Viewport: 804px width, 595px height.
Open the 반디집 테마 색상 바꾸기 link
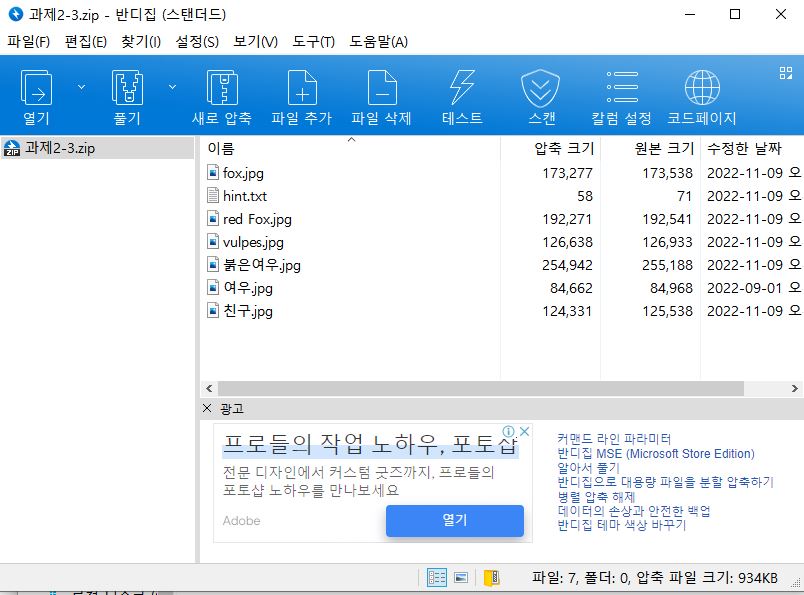click(x=621, y=525)
